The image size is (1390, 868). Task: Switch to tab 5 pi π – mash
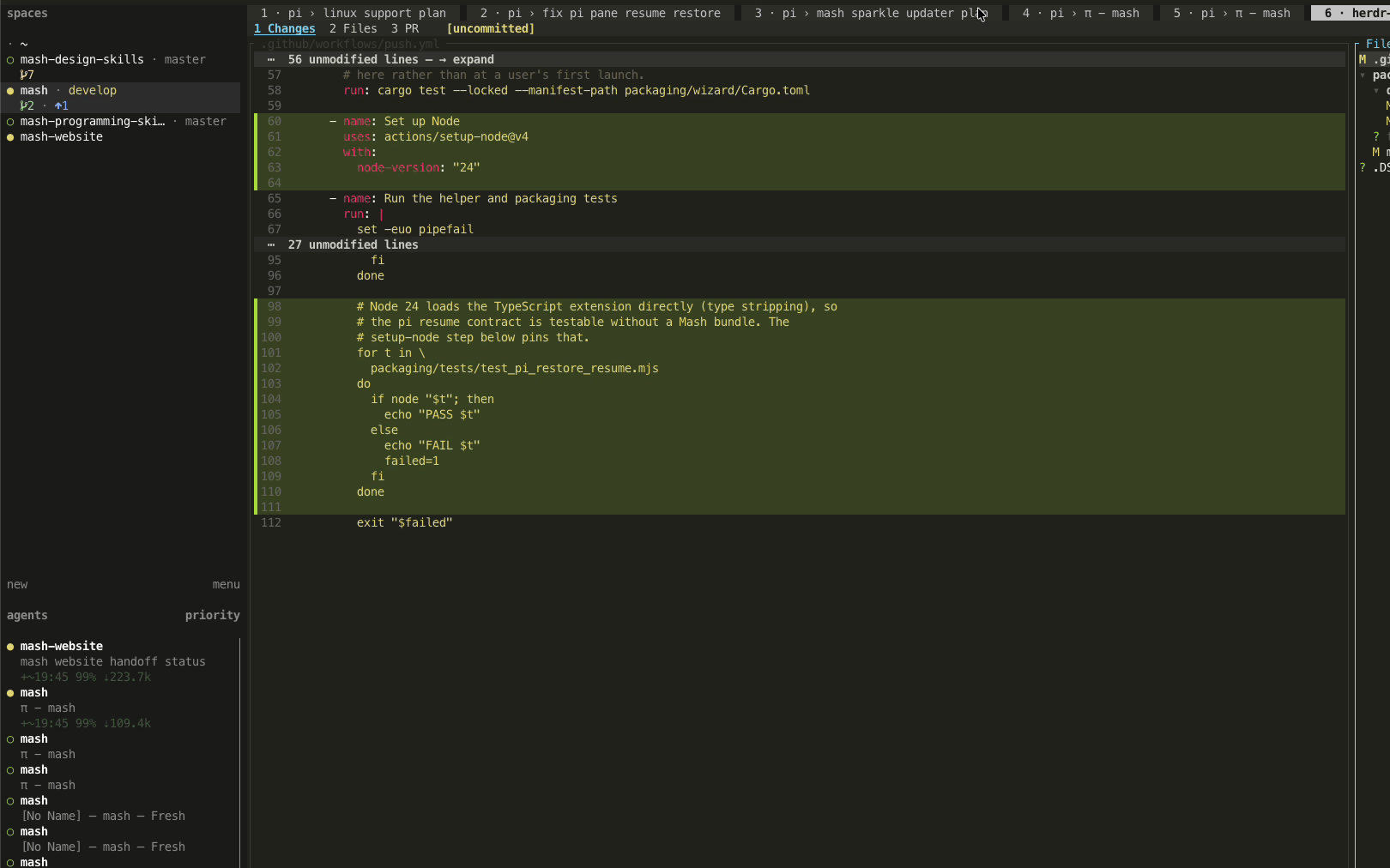pos(1231,13)
